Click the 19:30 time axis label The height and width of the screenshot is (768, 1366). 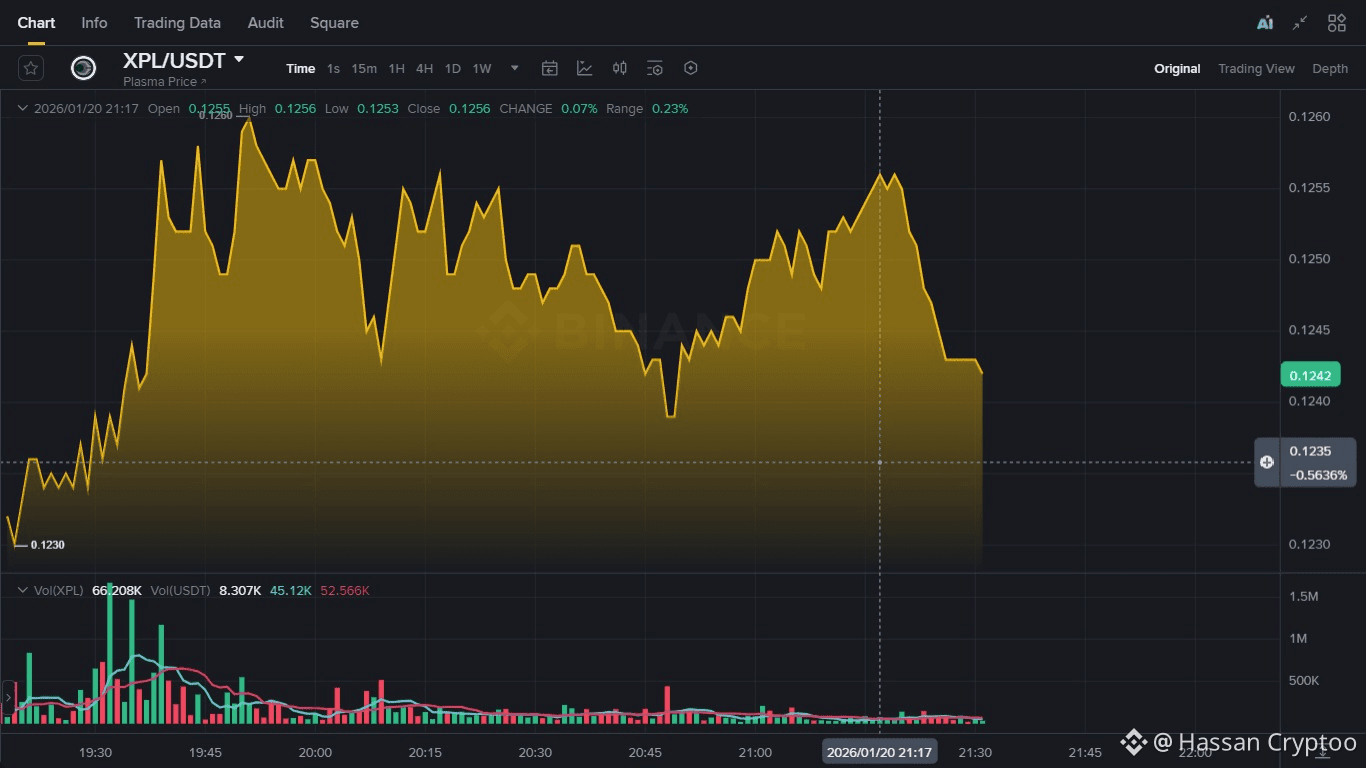[95, 752]
